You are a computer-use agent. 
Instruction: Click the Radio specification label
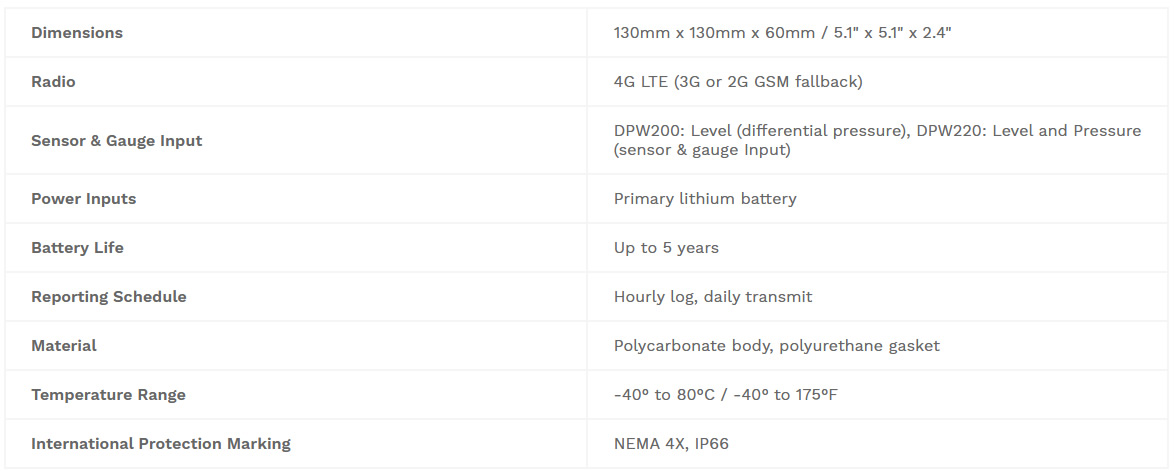click(53, 82)
